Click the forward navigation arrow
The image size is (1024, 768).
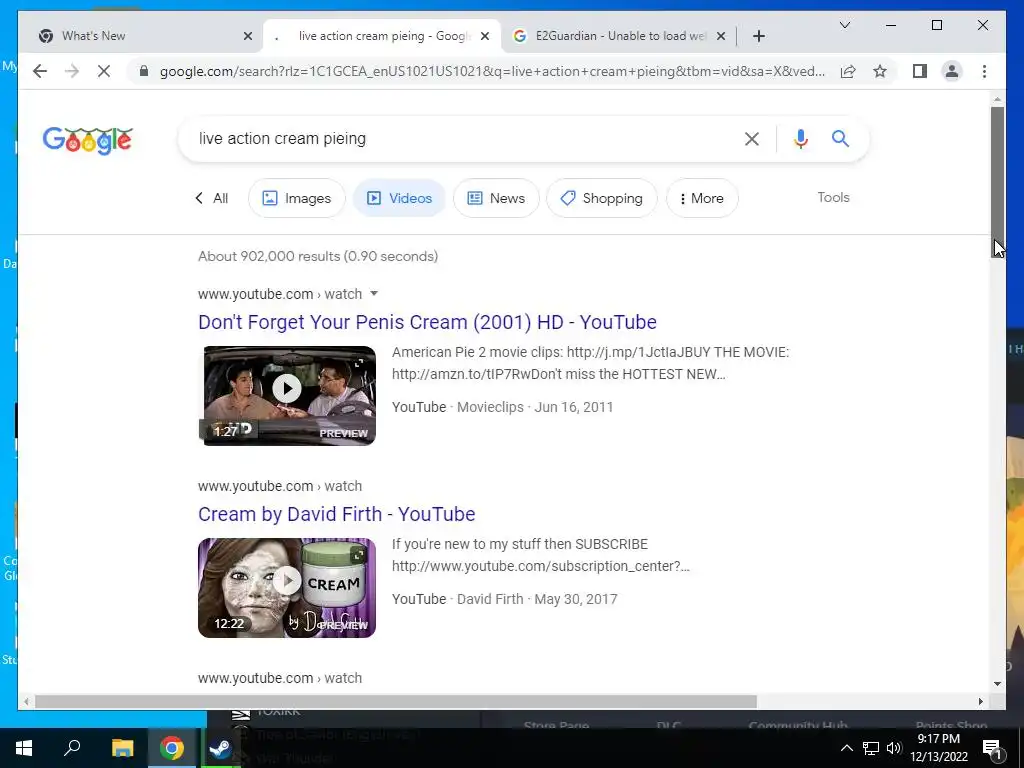coord(72,71)
